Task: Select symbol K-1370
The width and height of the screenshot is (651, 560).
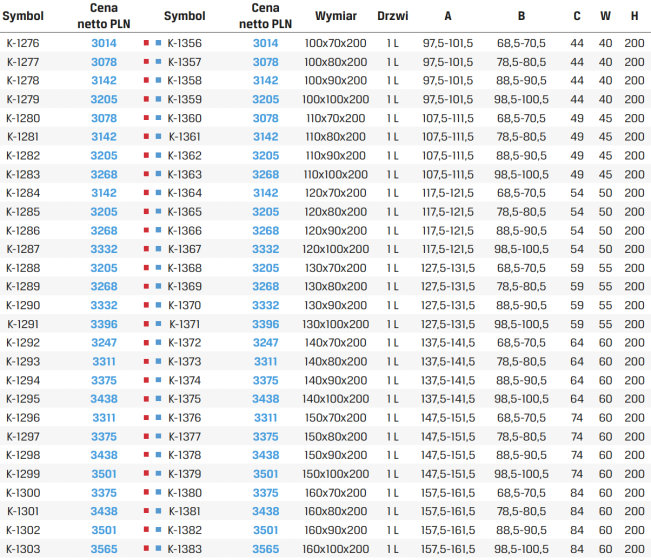Action: (x=184, y=306)
